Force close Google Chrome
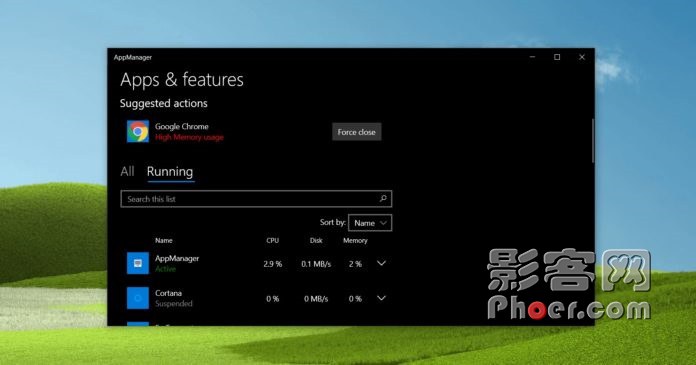The image size is (696, 365). tap(356, 132)
